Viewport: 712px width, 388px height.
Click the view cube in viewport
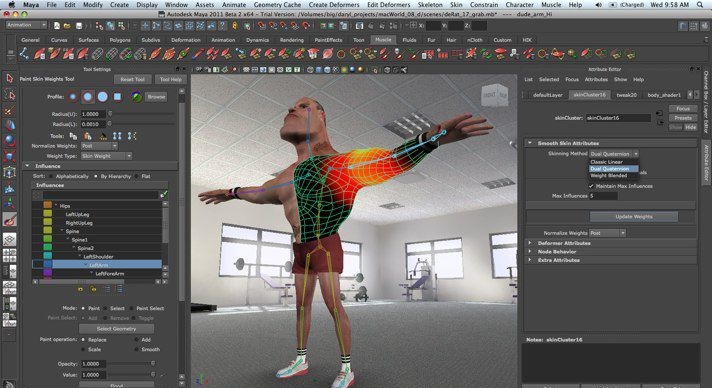(x=494, y=95)
